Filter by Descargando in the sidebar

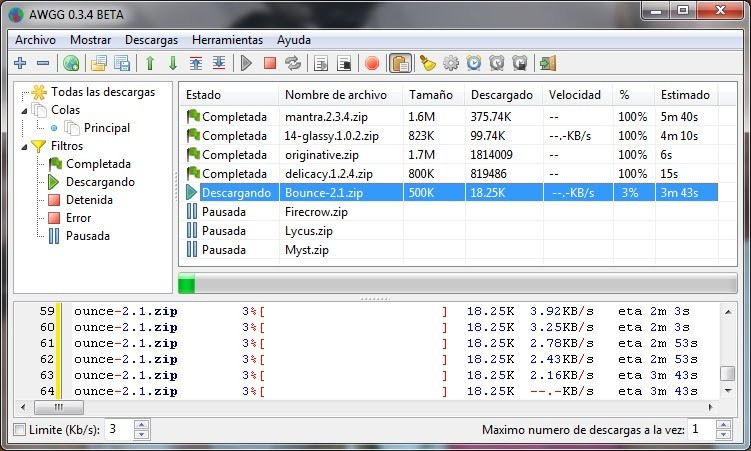pos(100,182)
